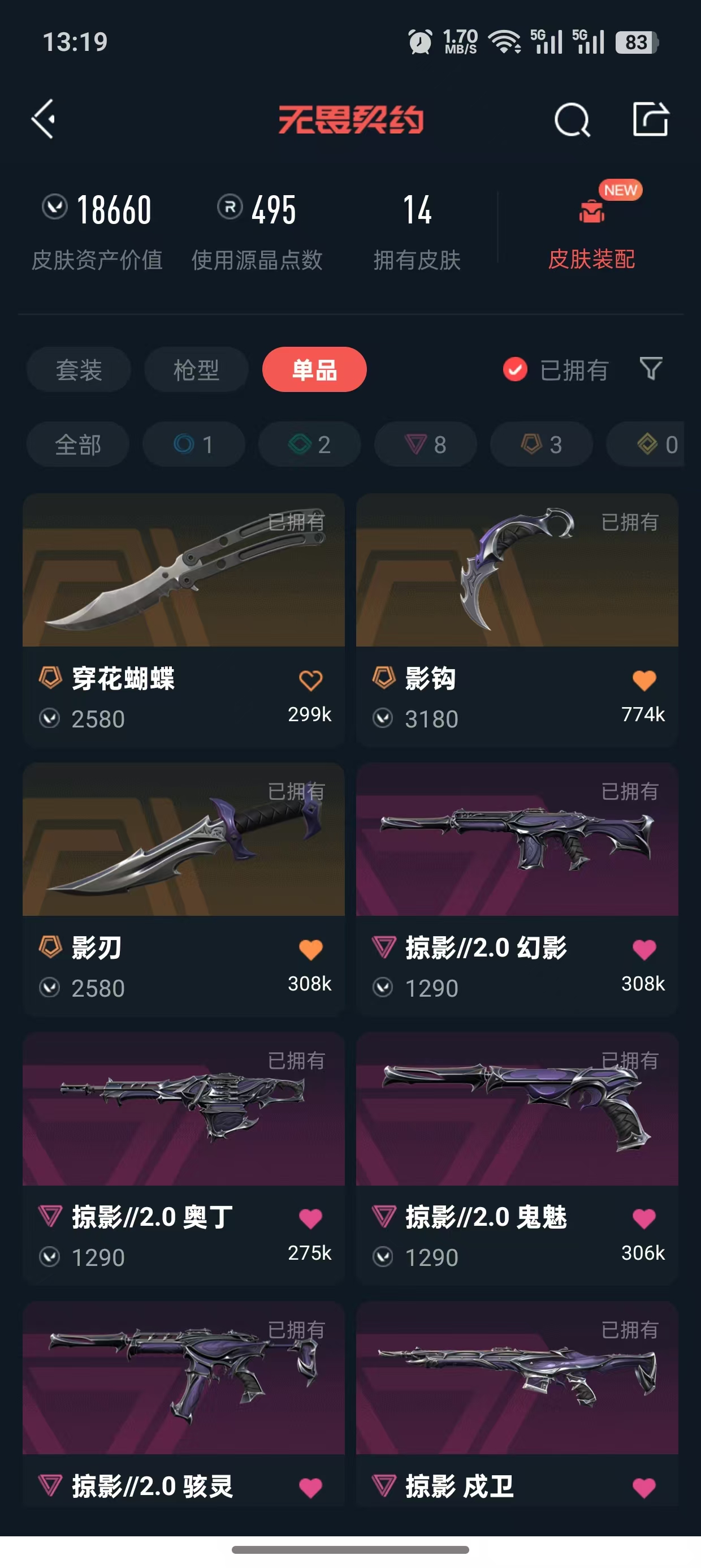The image size is (701, 1568).
Task: Switch to the 枪型 tab
Action: (196, 369)
